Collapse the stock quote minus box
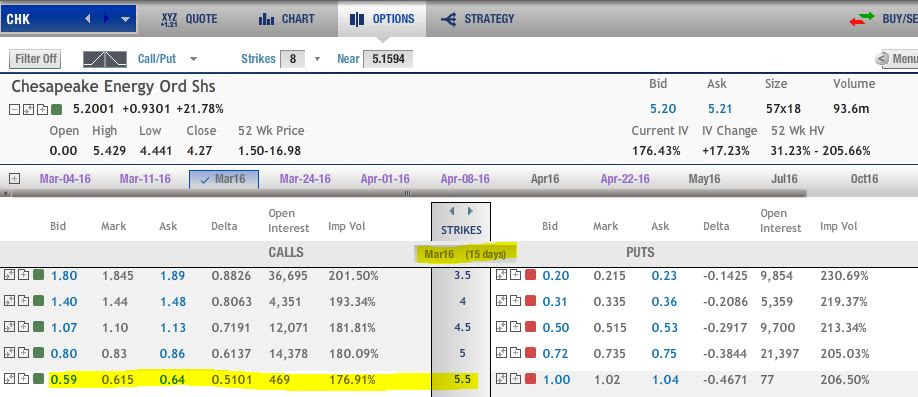This screenshot has width=918, height=397. [x=15, y=109]
